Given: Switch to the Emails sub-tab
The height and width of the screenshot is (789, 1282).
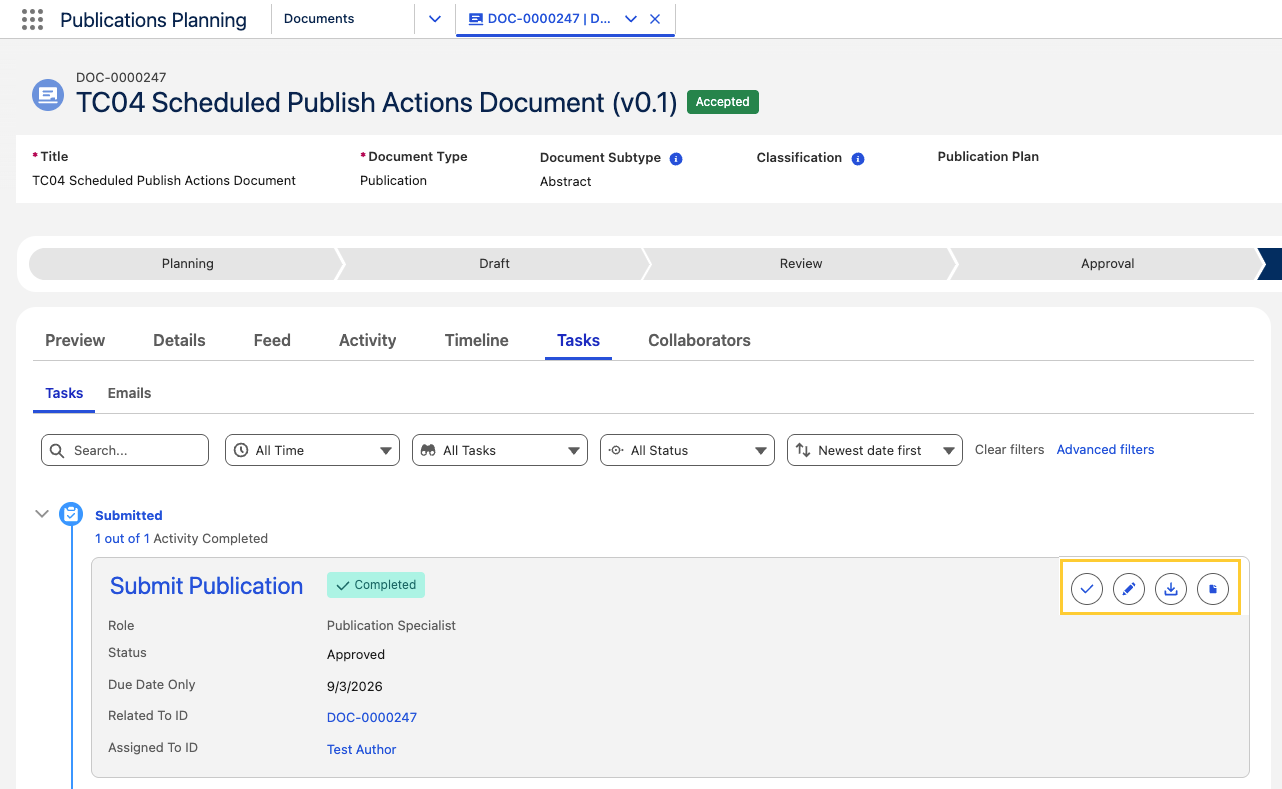Looking at the screenshot, I should point(129,393).
